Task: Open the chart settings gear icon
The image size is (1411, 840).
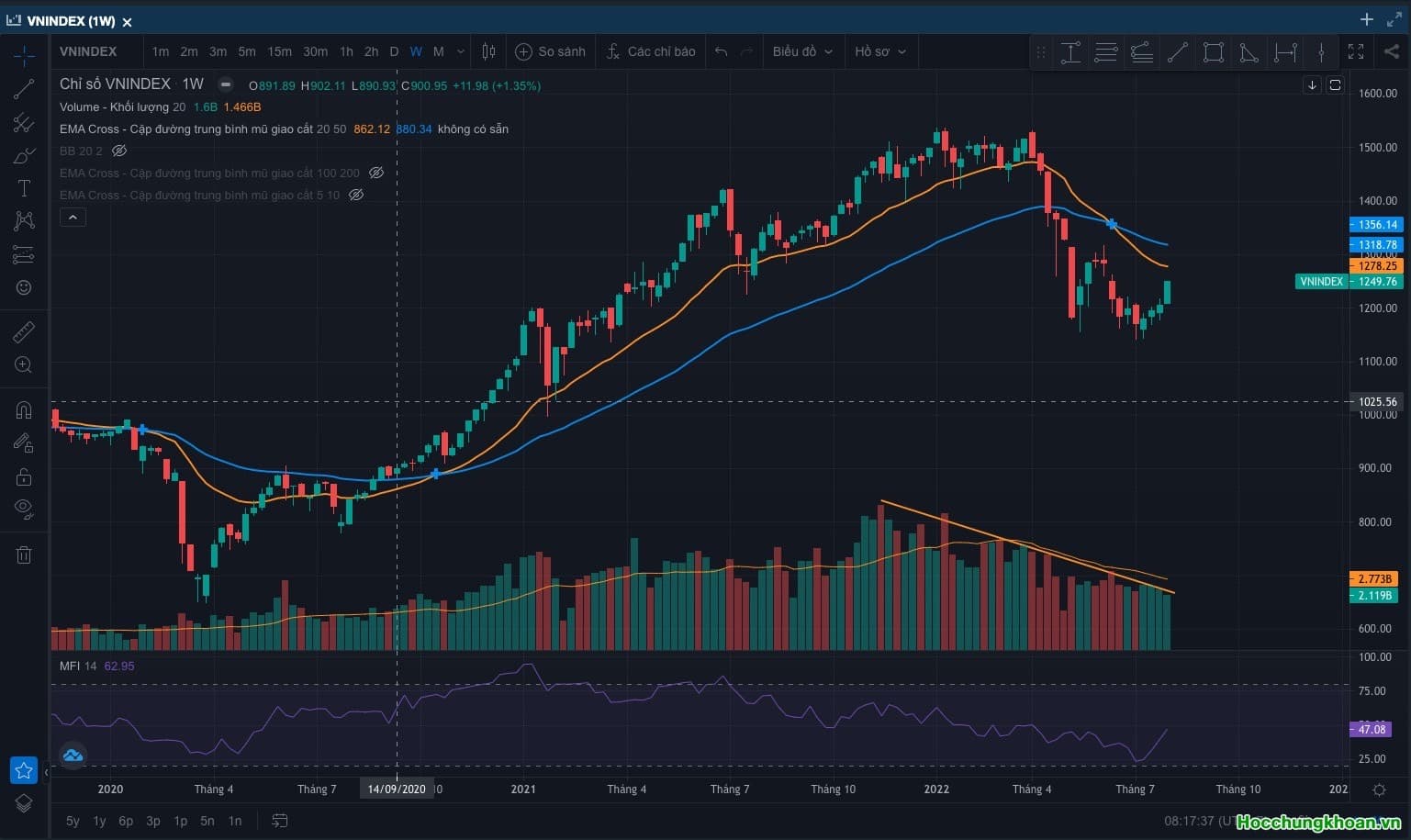Action: [x=1379, y=790]
